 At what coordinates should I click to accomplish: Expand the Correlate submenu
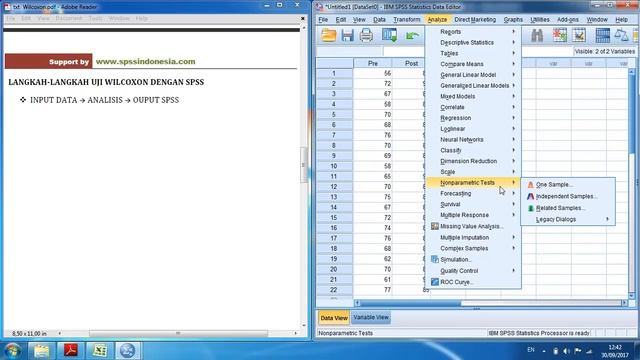pyautogui.click(x=473, y=107)
